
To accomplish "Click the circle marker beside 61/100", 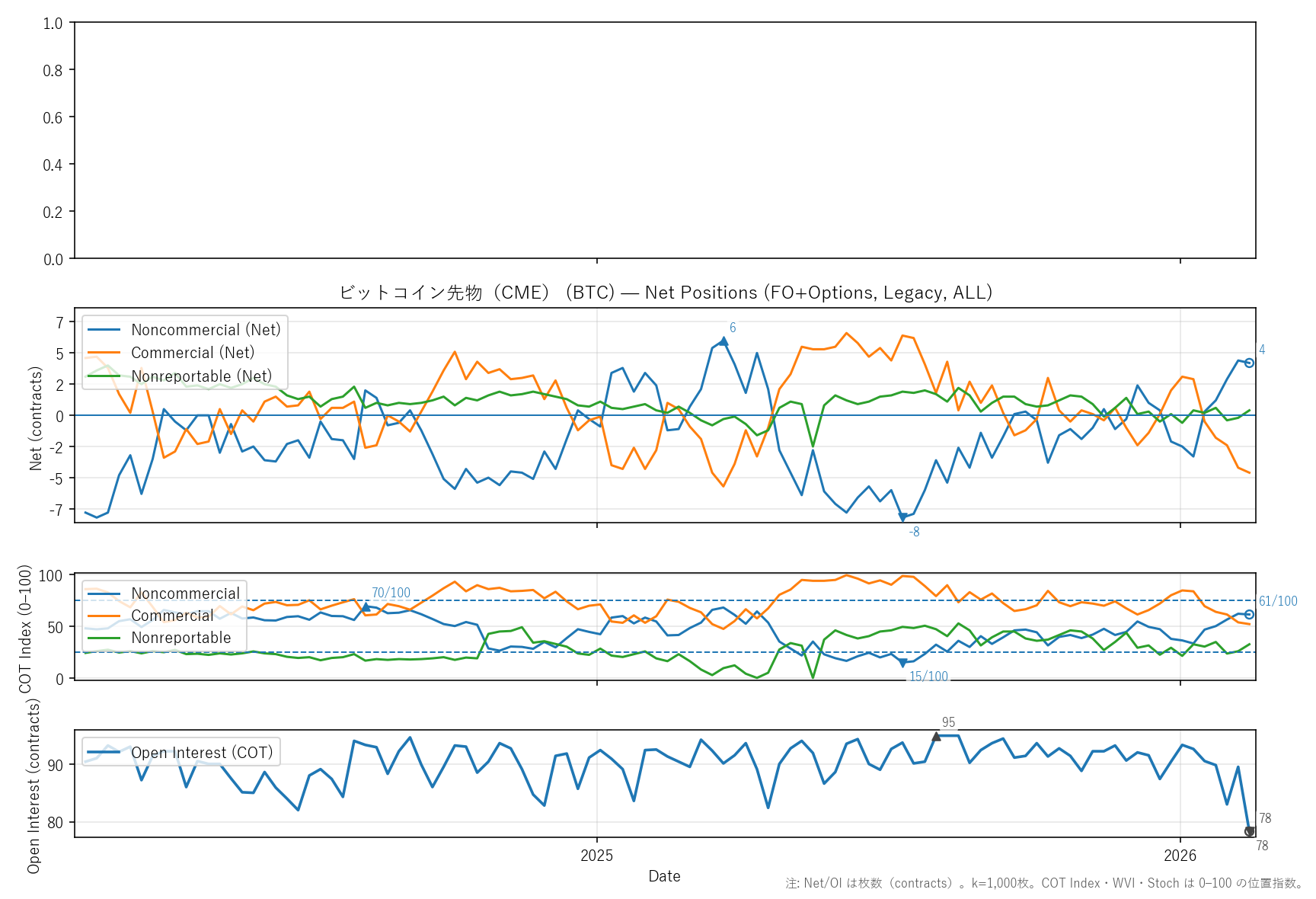I will [1249, 614].
